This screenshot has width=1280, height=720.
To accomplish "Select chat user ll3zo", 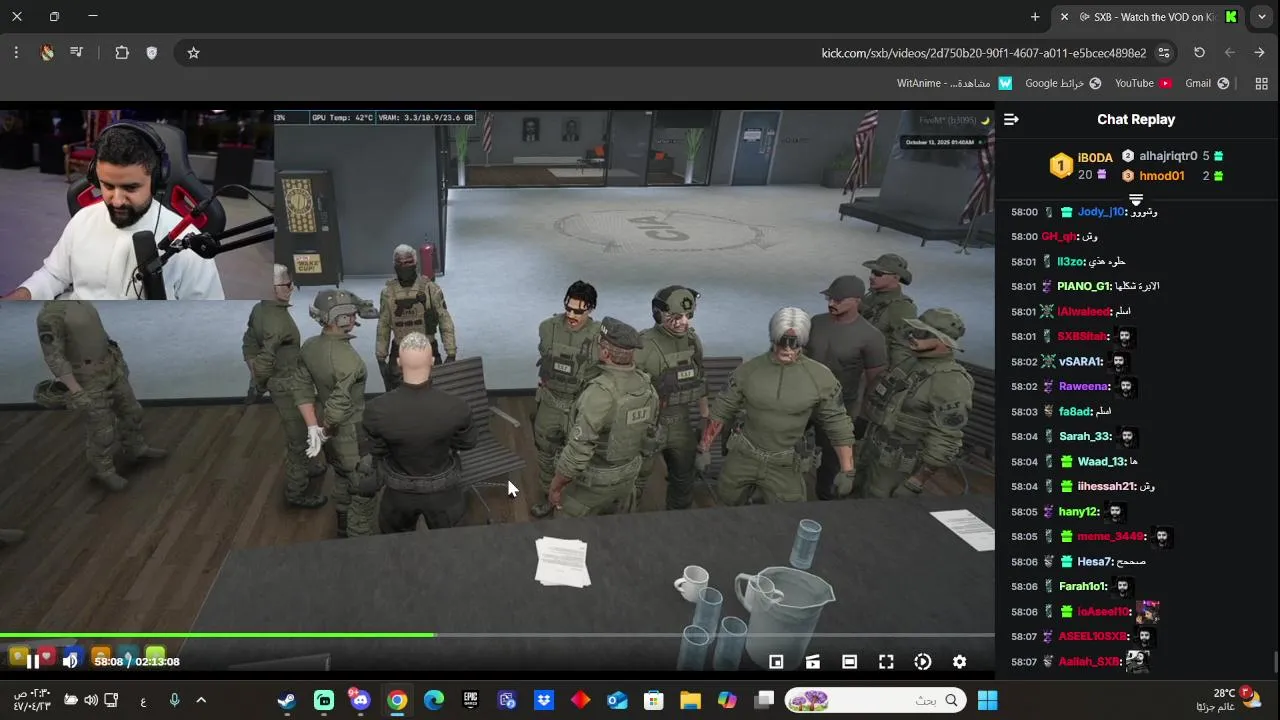I will click(x=1071, y=261).
